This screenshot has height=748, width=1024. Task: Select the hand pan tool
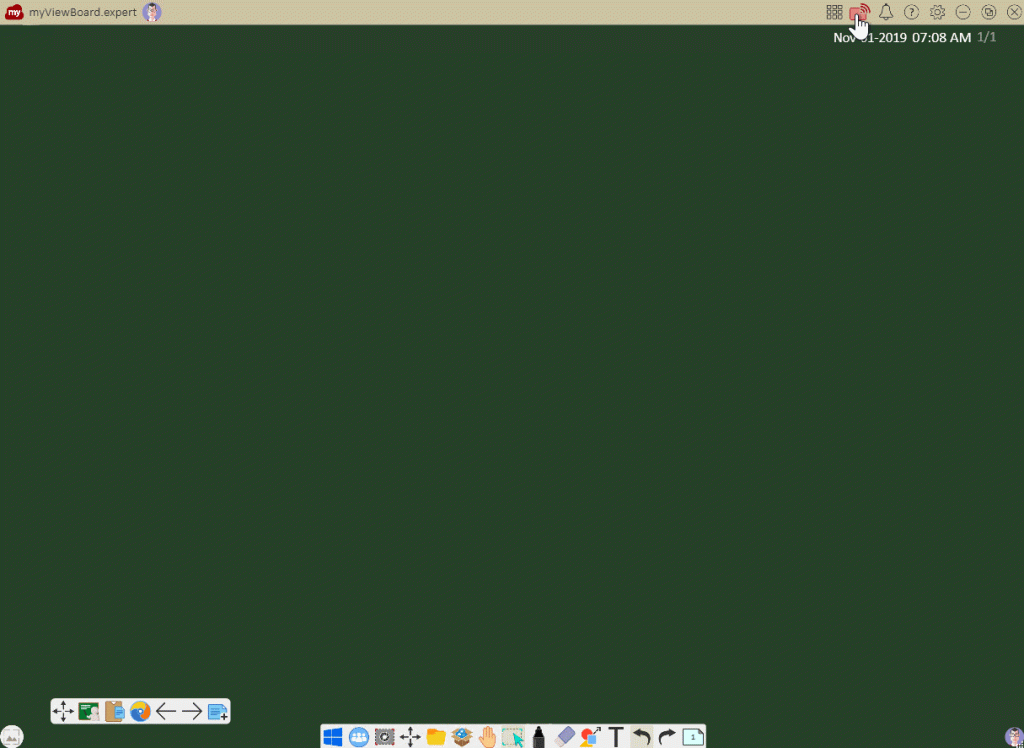pos(487,737)
